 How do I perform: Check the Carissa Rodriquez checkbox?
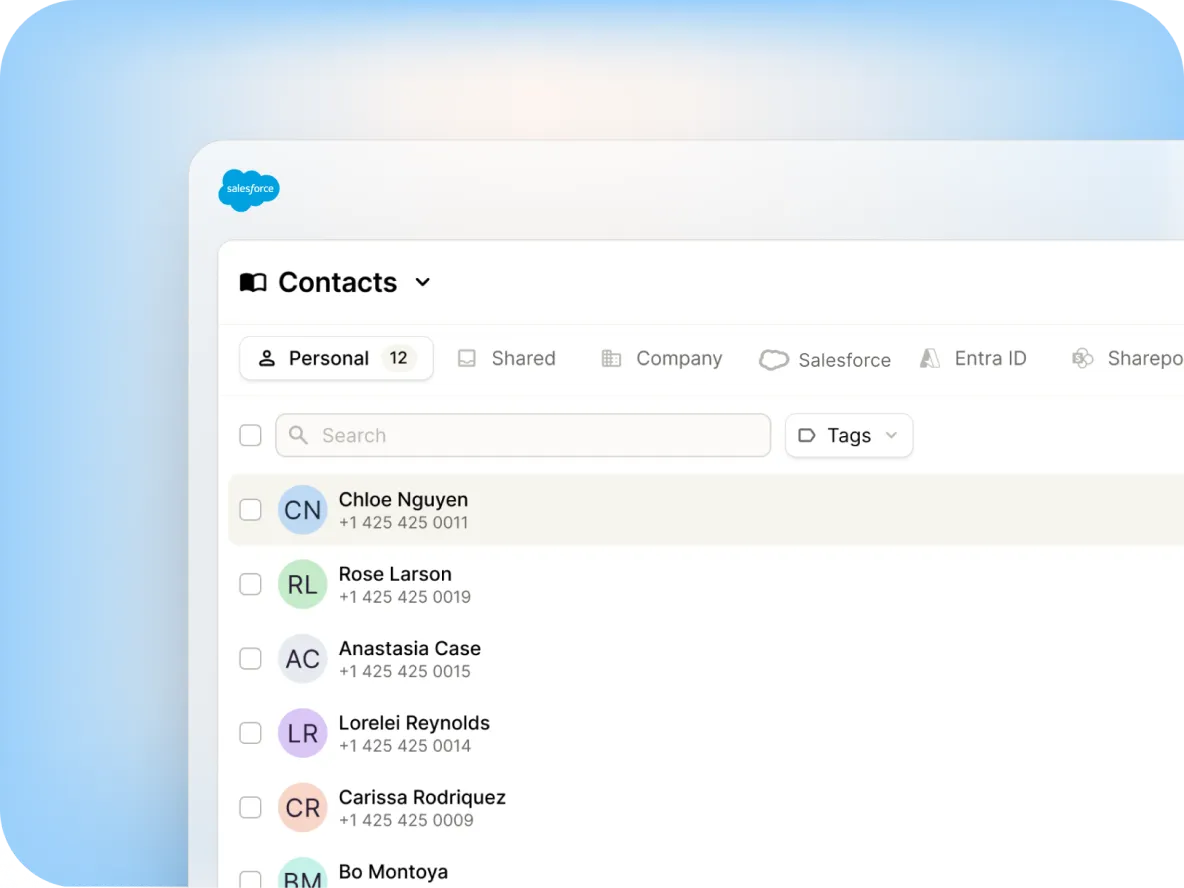coord(251,807)
